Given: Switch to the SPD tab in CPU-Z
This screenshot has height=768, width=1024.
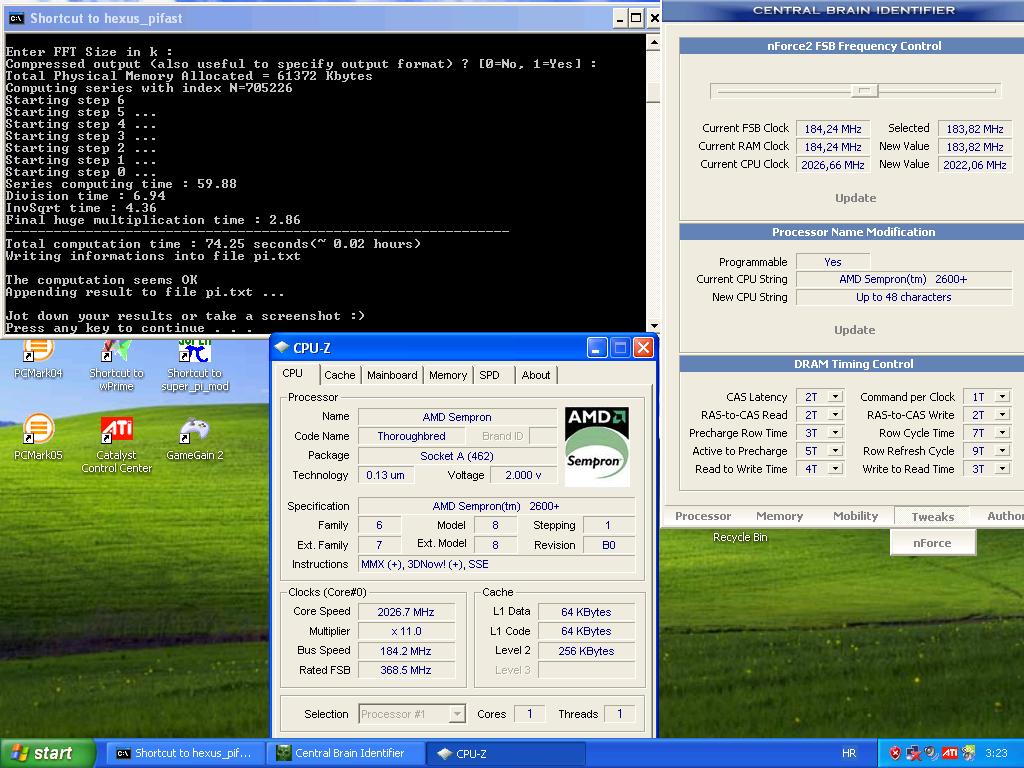Looking at the screenshot, I should pos(489,375).
